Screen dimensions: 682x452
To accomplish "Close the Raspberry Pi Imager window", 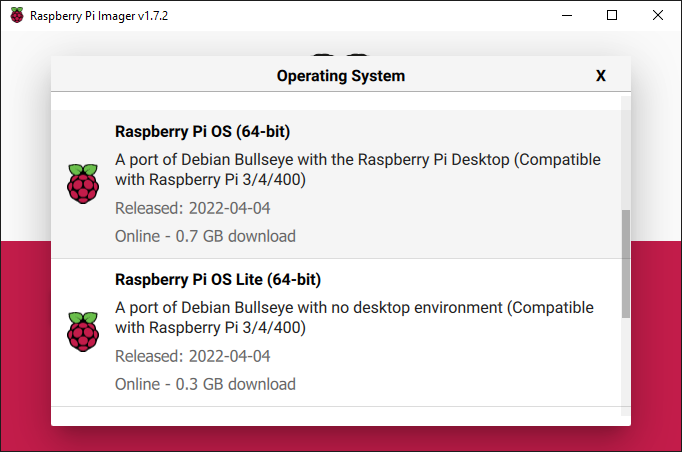I will (658, 15).
